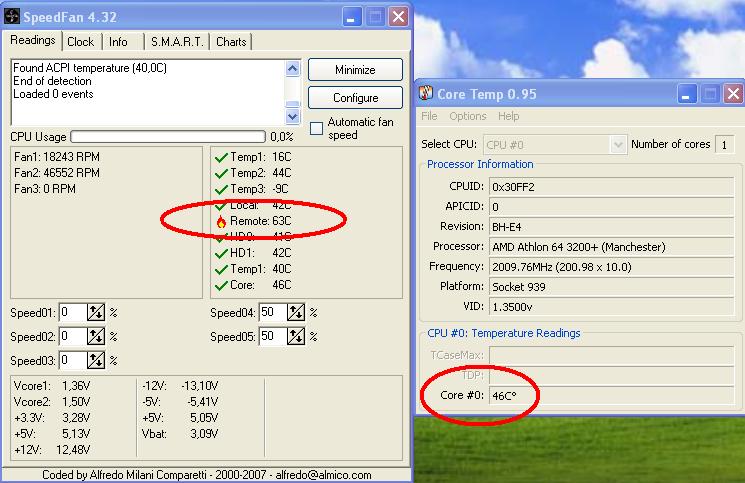This screenshot has height=483, width=745.
Task: Click the CPUID field value 0x30FF2
Action: 611,187
